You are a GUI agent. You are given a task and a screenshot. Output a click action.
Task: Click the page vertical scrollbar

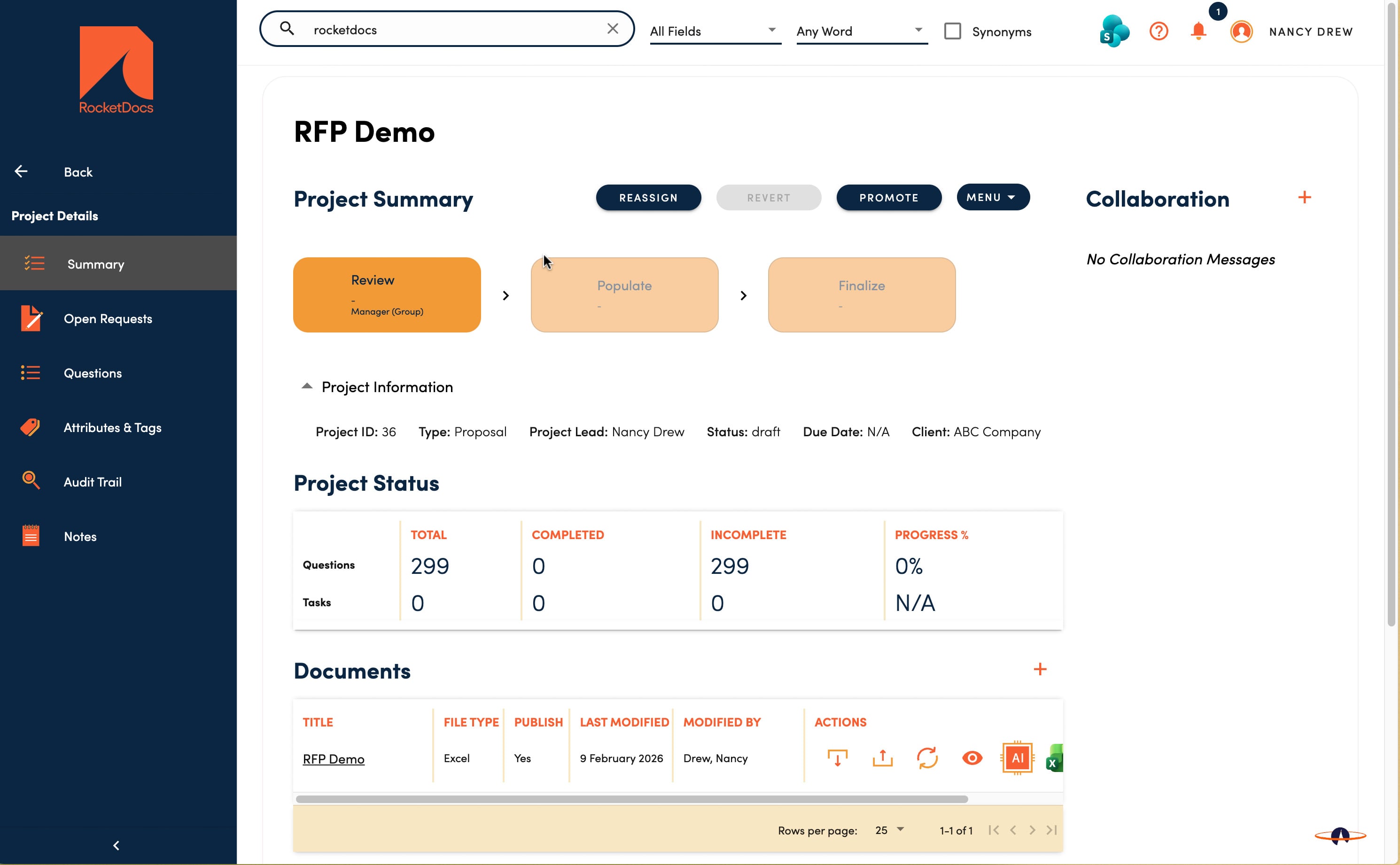coord(1392,315)
